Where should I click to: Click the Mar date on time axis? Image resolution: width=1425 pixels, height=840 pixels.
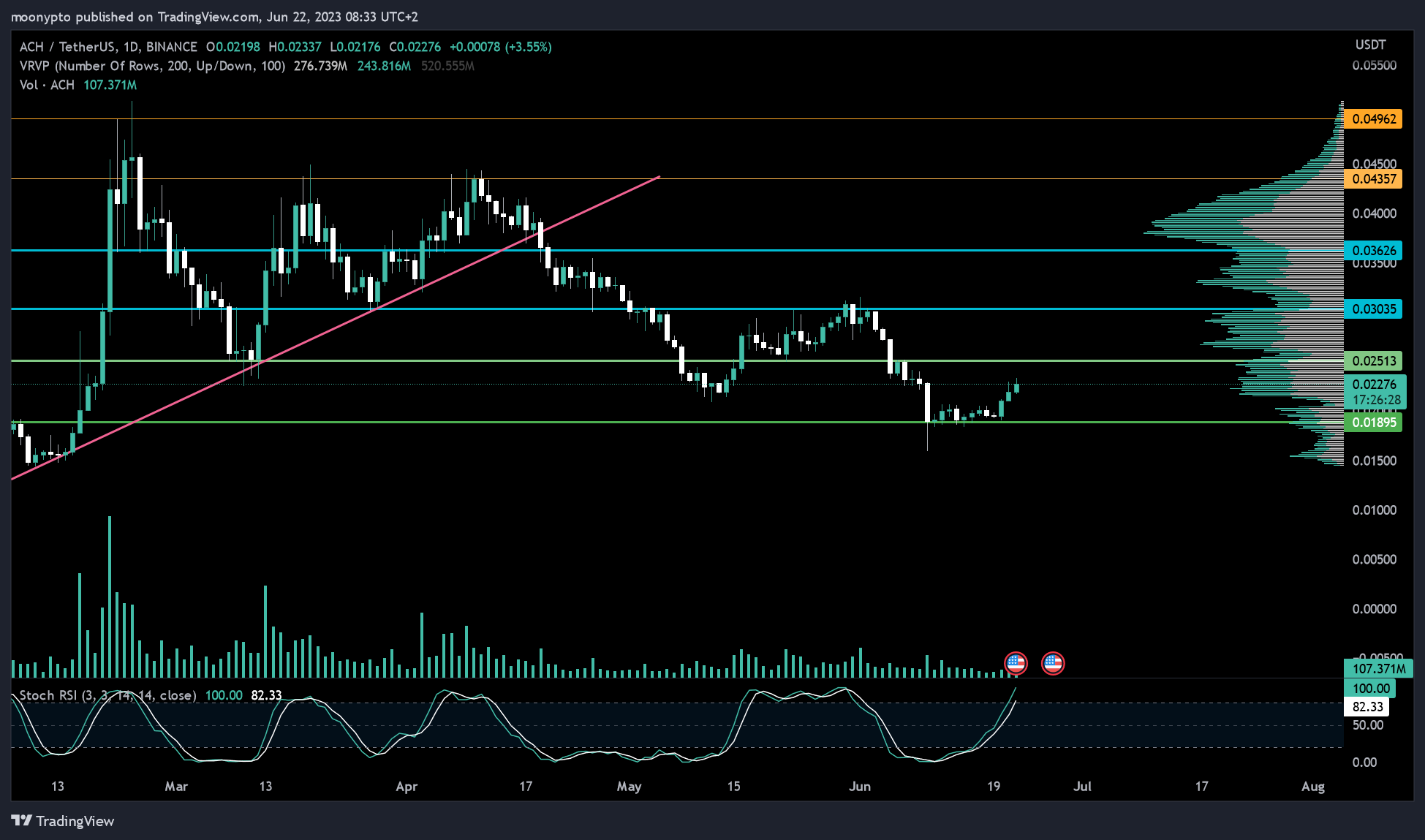click(176, 787)
